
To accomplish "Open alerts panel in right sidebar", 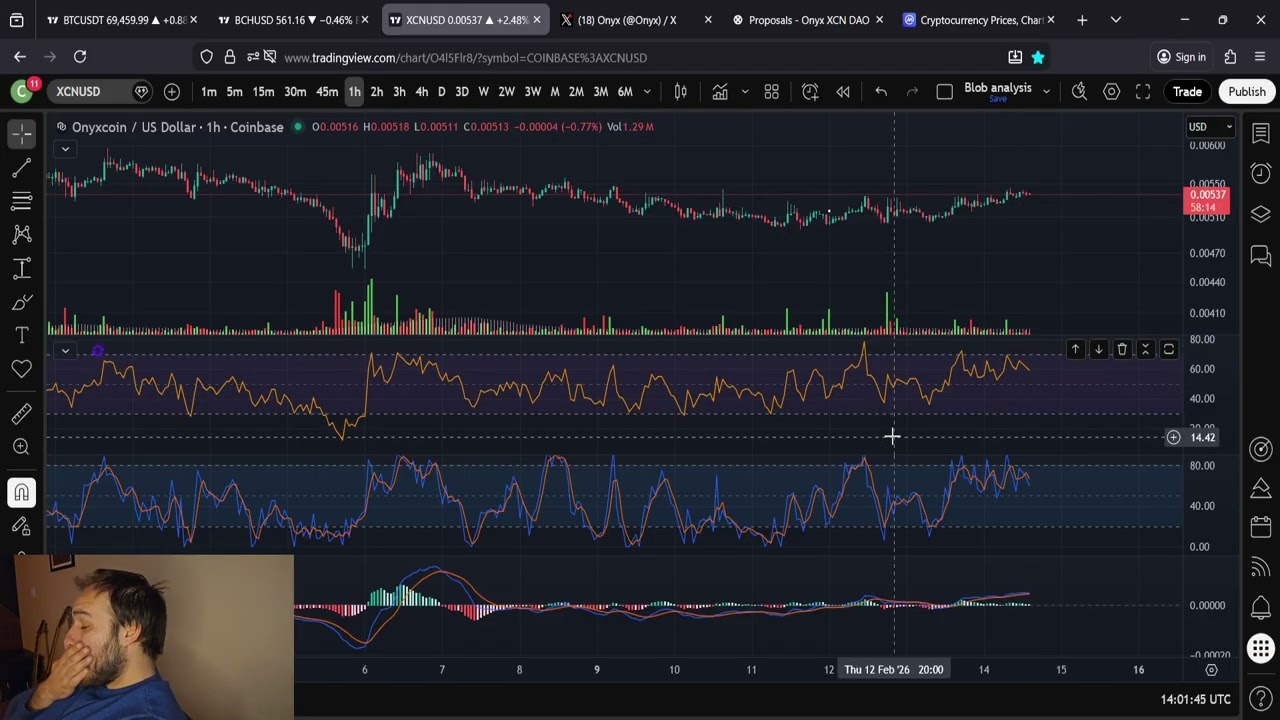I will coord(1261,173).
